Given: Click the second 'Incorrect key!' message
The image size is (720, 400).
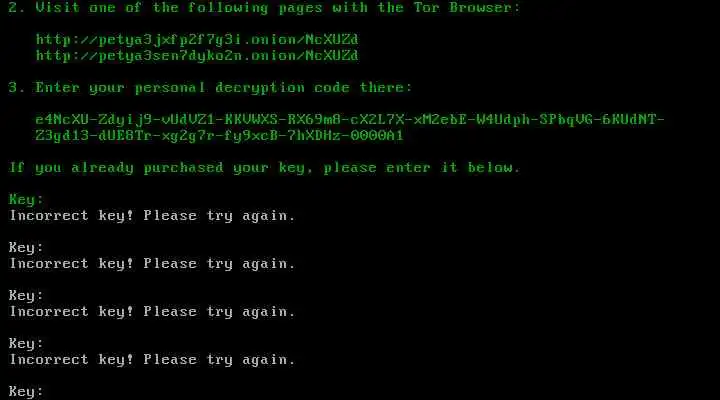Looking at the screenshot, I should (152, 264).
